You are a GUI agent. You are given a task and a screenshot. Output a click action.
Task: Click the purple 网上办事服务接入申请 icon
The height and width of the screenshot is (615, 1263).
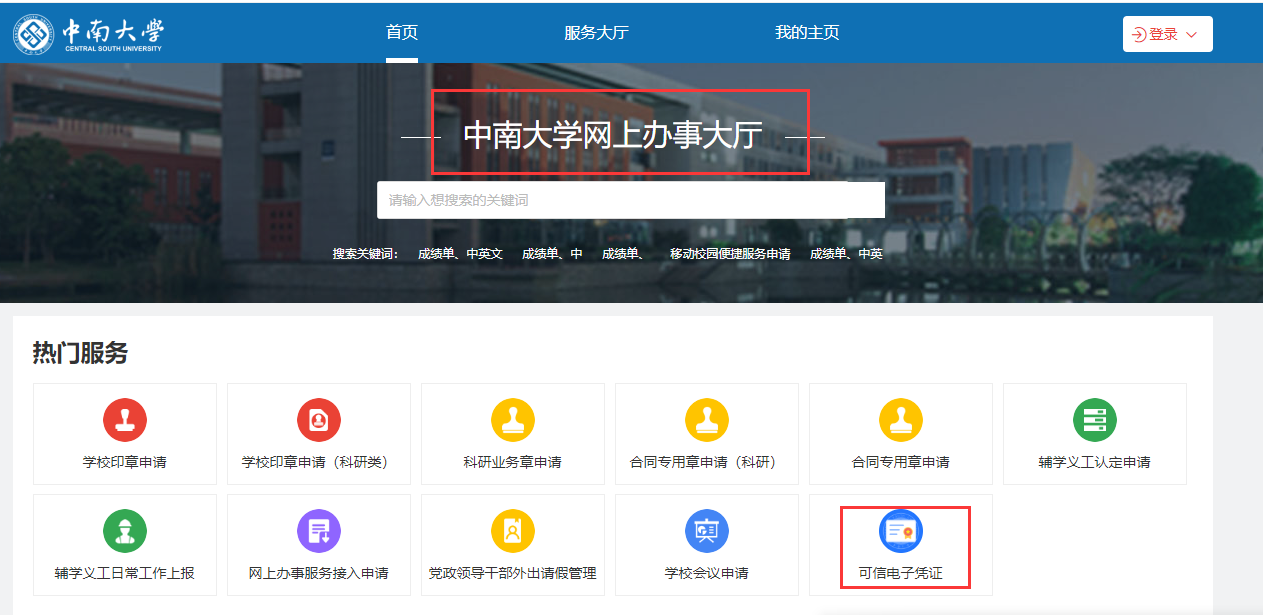(x=319, y=530)
